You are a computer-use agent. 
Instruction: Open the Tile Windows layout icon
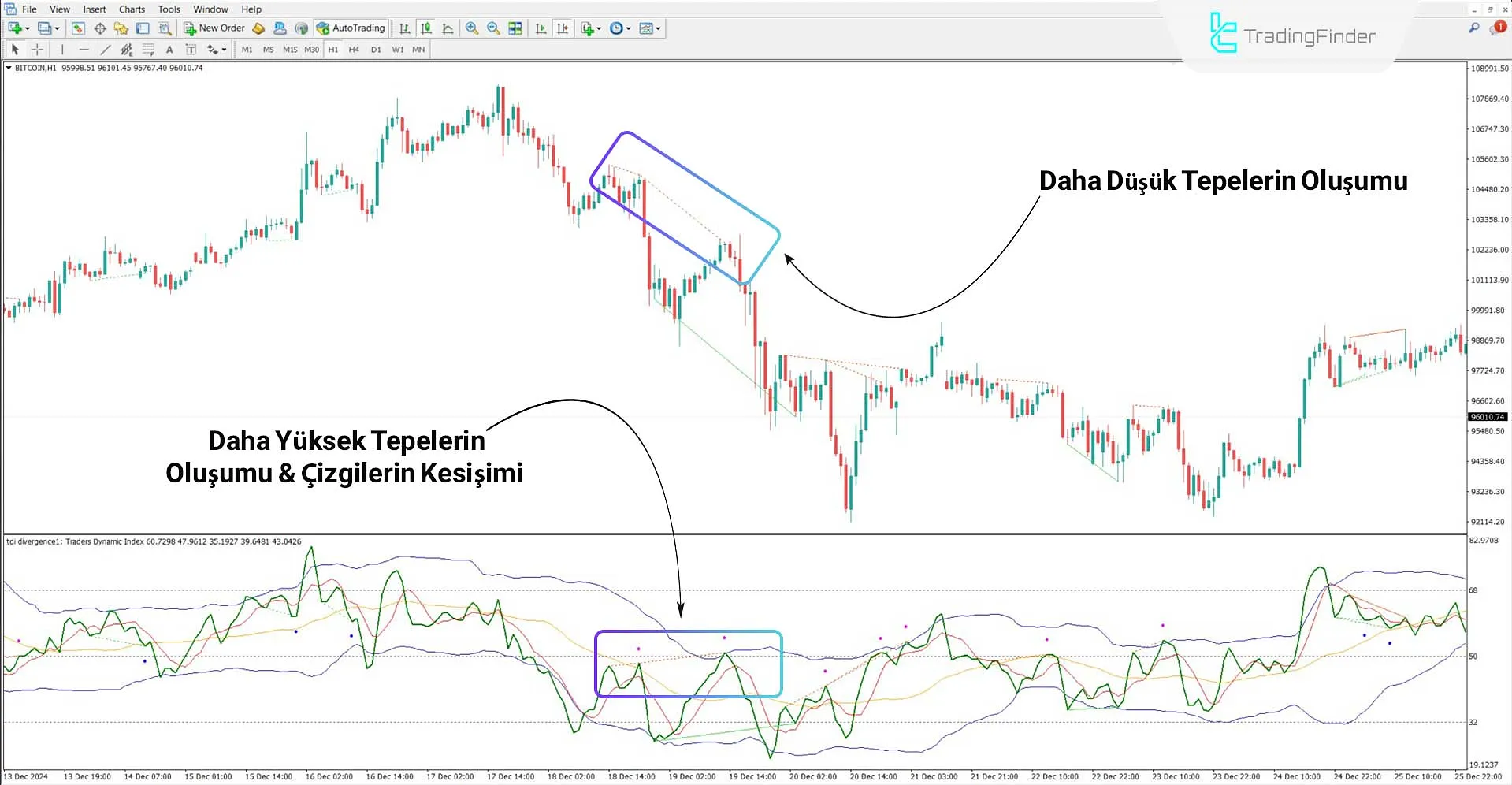coord(515,28)
